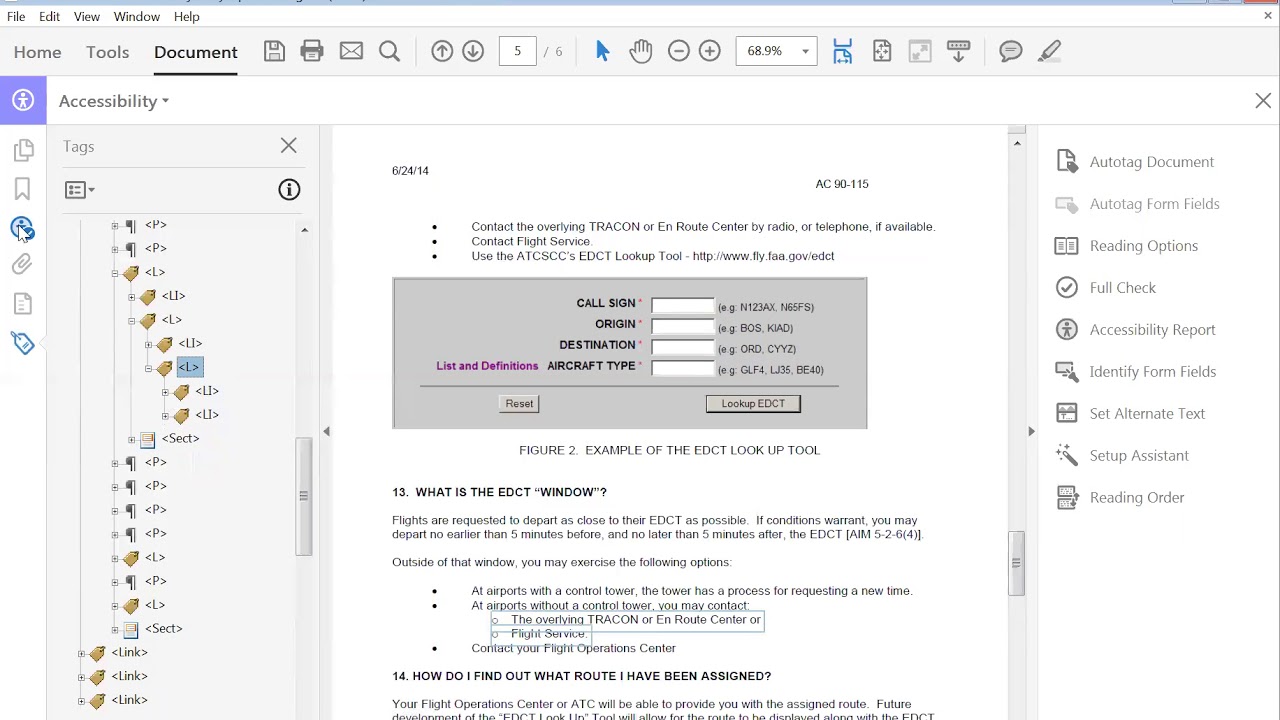
Task: Expand the Accessibility toolbar dropdown
Action: coord(114,101)
